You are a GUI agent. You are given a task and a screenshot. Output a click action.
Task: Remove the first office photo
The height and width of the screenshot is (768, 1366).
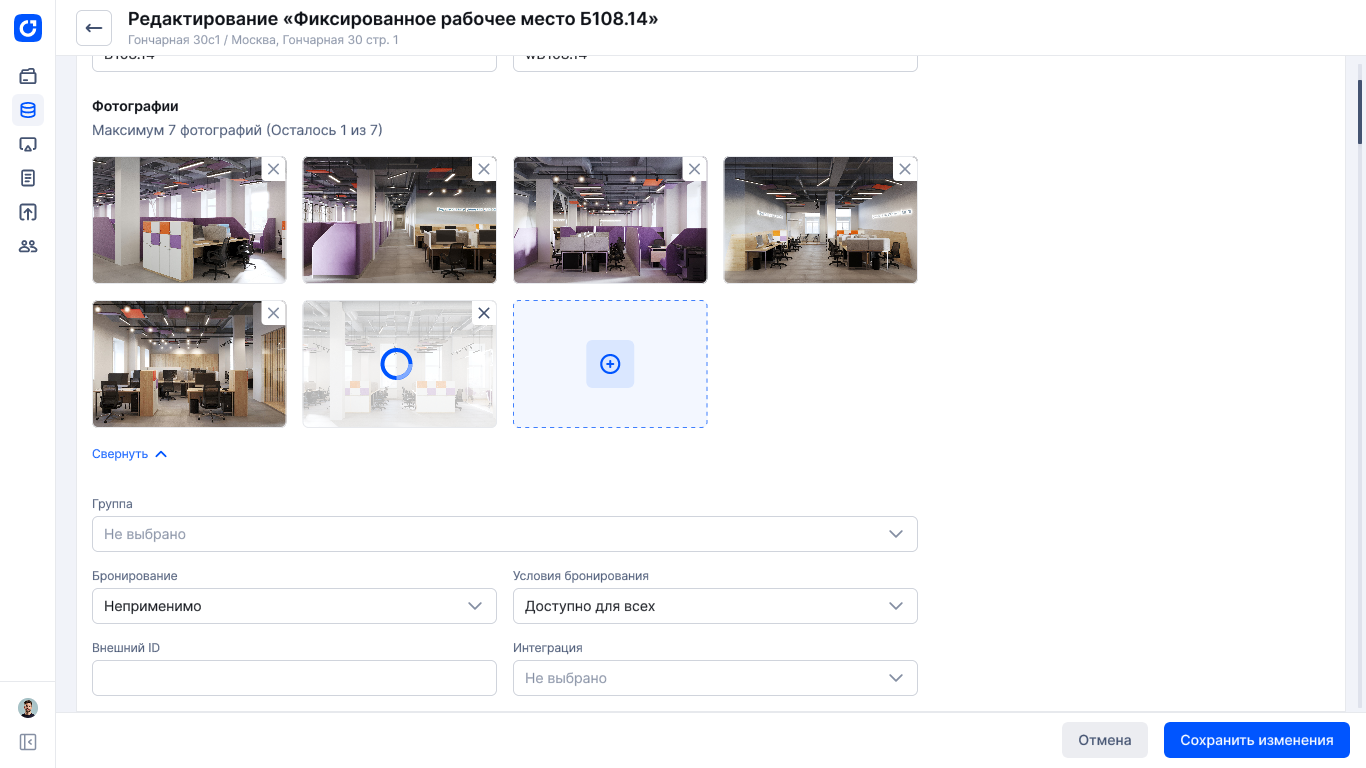pos(273,169)
